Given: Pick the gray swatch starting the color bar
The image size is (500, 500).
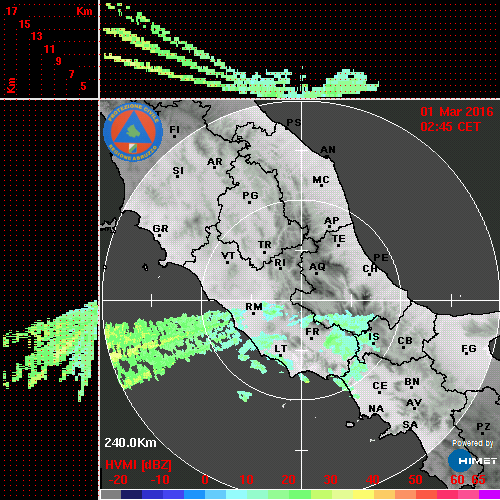Looking at the screenshot, I should click(x=111, y=495).
